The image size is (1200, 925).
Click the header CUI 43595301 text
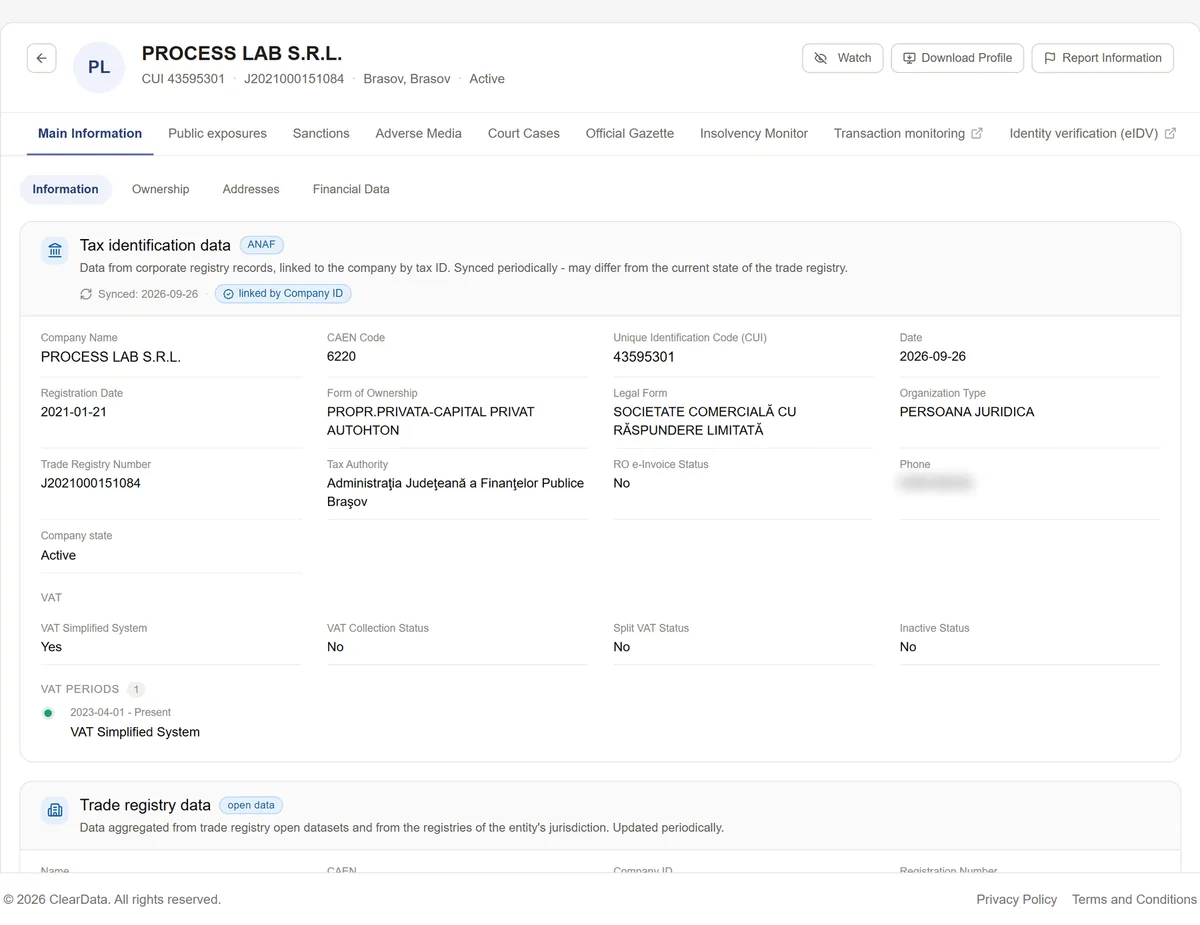point(183,79)
